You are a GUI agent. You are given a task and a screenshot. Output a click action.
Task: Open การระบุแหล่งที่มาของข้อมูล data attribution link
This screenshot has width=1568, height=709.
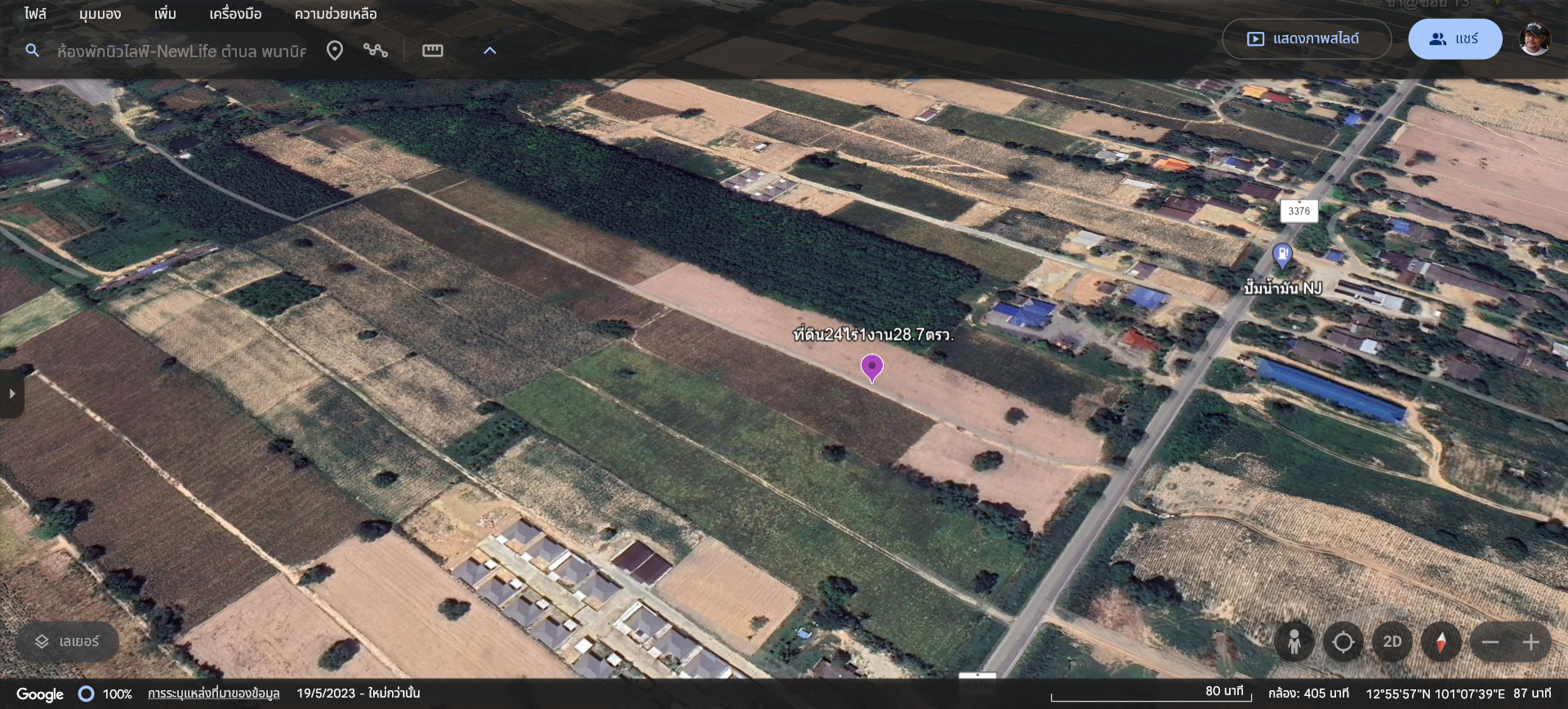click(x=214, y=693)
